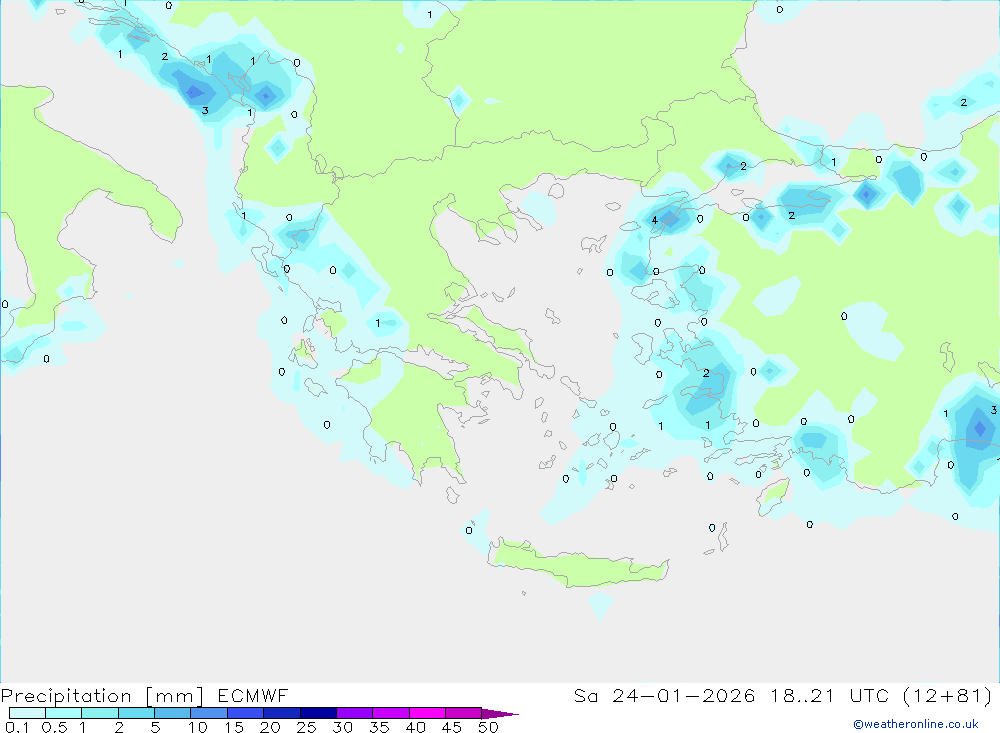Image resolution: width=1000 pixels, height=733 pixels.
Task: Click the 'Sa 24-01-2026' date text
Action: (x=665, y=695)
